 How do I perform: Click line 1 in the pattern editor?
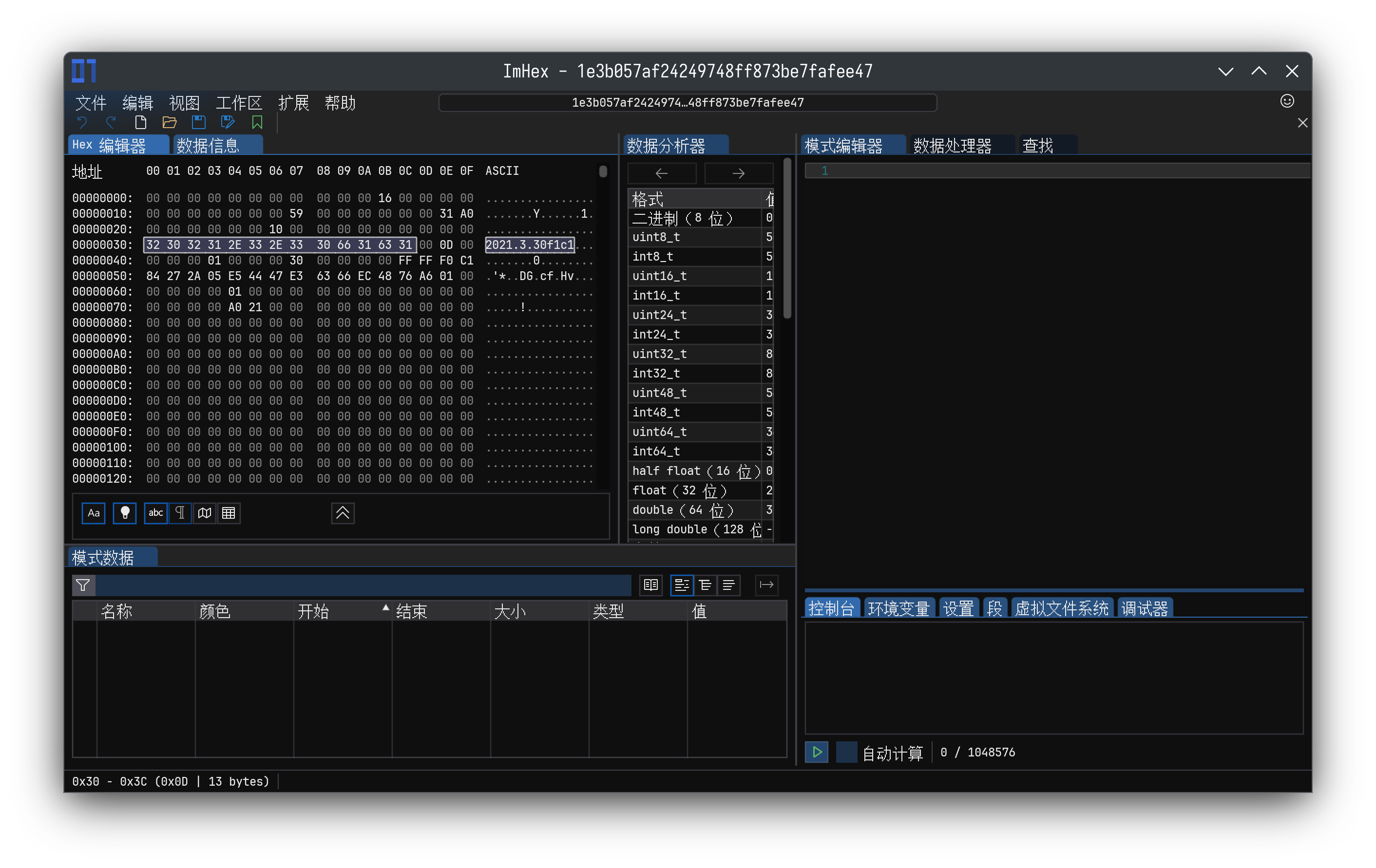[x=1057, y=170]
